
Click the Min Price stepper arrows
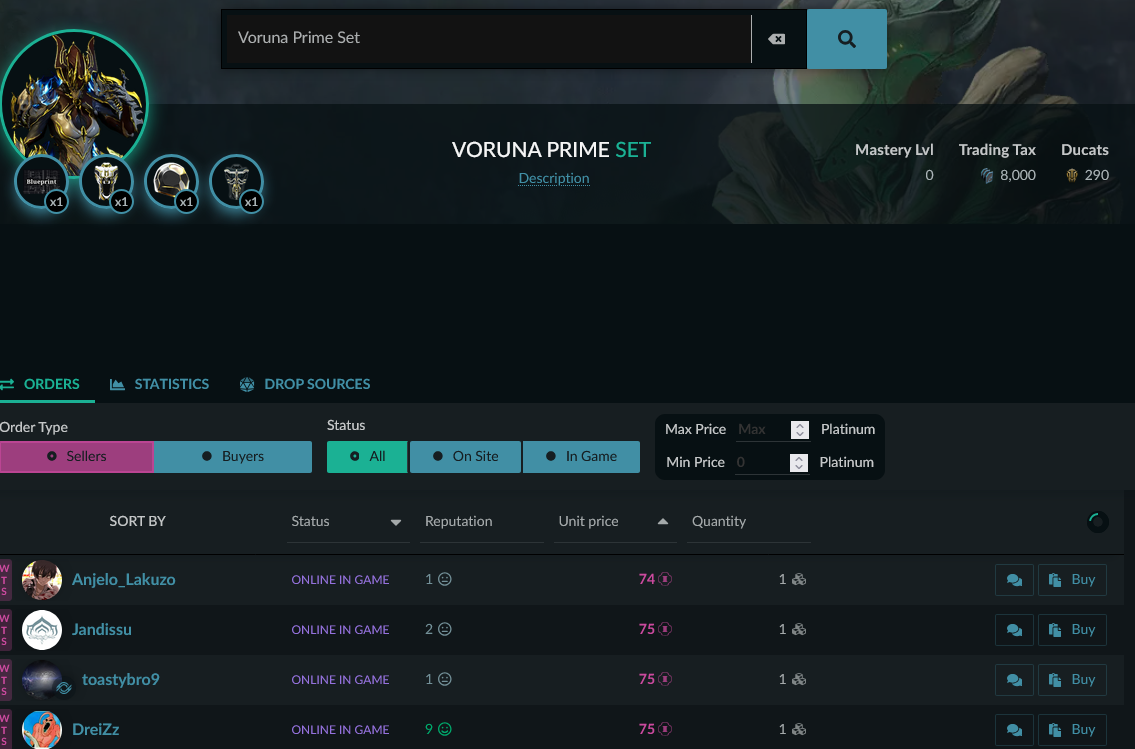[798, 462]
